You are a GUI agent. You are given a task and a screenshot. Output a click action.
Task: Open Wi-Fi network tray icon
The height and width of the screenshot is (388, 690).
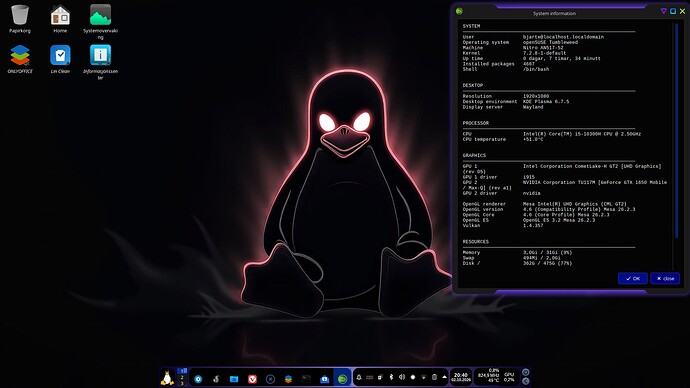coord(423,377)
